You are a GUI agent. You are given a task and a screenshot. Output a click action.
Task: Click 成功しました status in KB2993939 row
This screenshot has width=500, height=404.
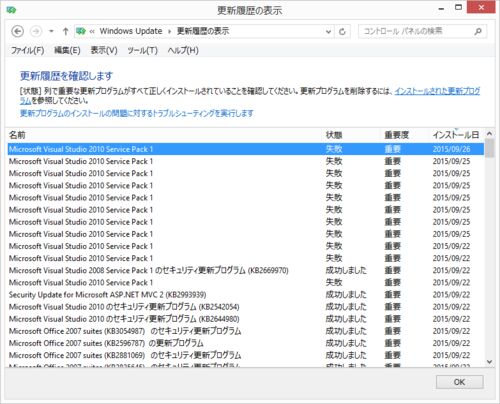click(346, 295)
